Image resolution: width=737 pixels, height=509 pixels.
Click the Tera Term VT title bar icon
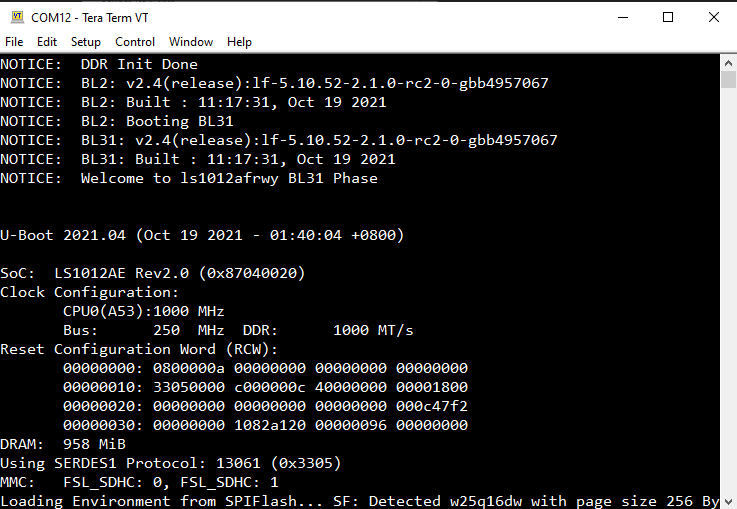click(x=16, y=17)
